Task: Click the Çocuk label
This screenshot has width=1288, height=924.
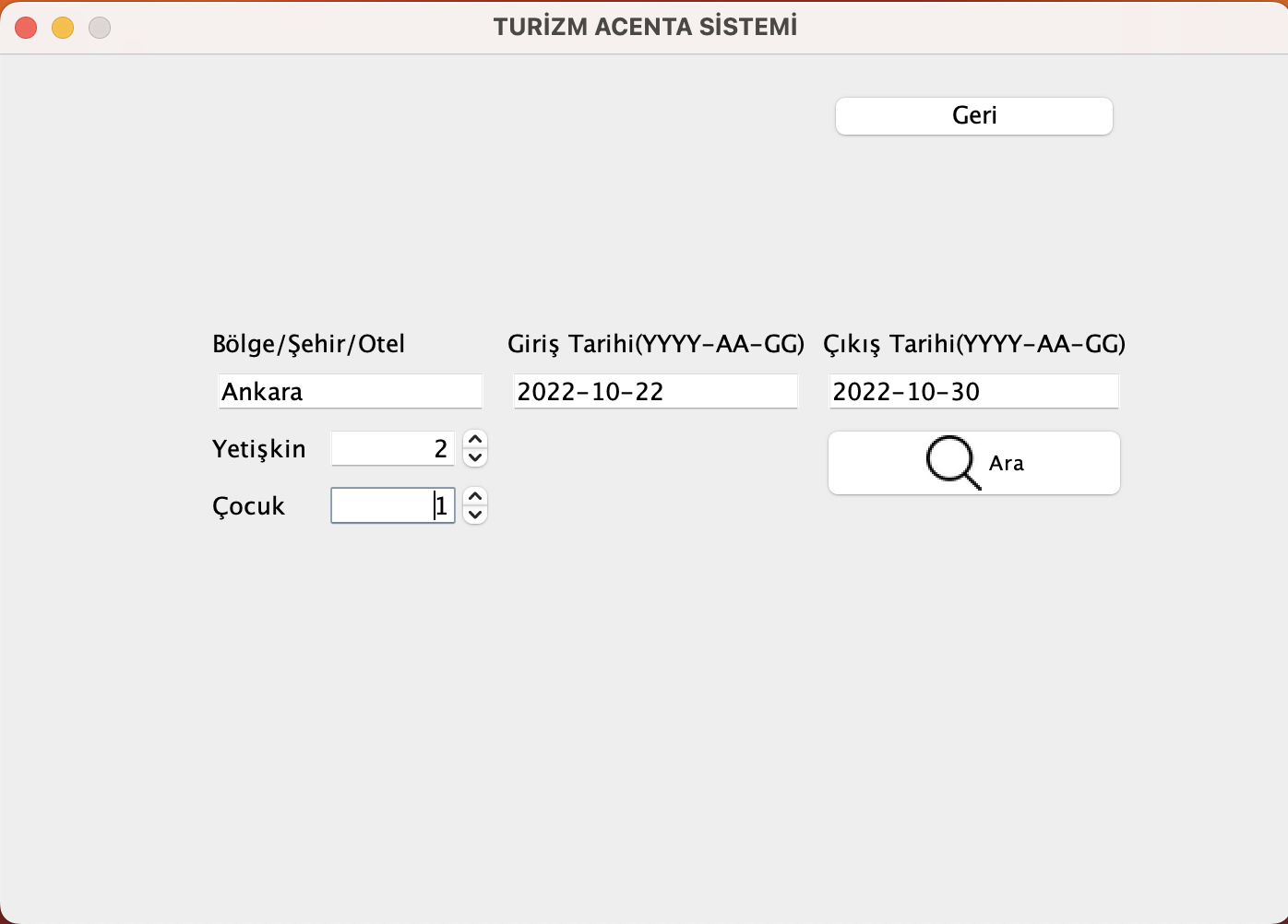Action: [249, 506]
